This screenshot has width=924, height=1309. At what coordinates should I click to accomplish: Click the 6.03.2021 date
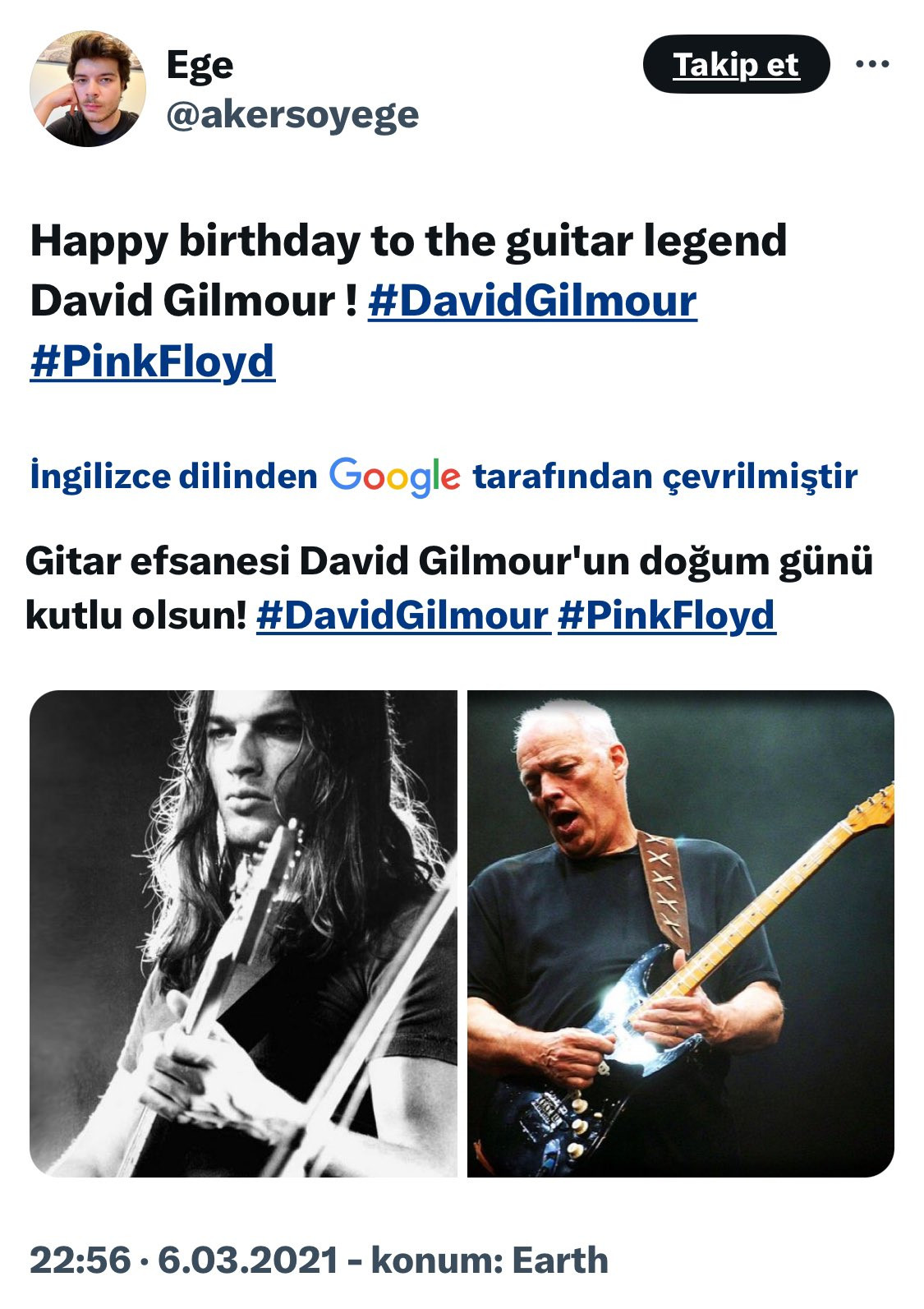click(x=247, y=1260)
